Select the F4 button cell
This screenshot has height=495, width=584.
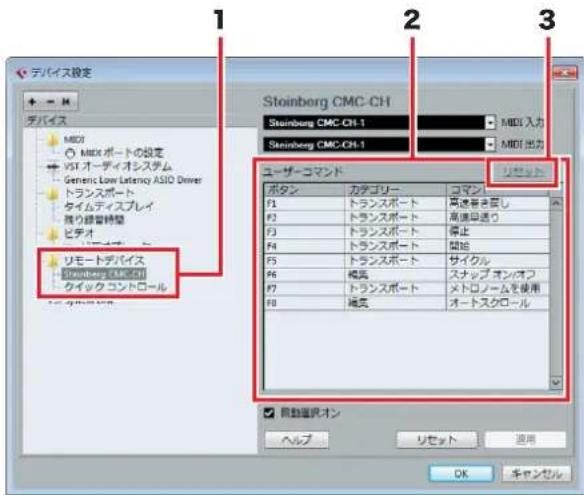(x=305, y=246)
